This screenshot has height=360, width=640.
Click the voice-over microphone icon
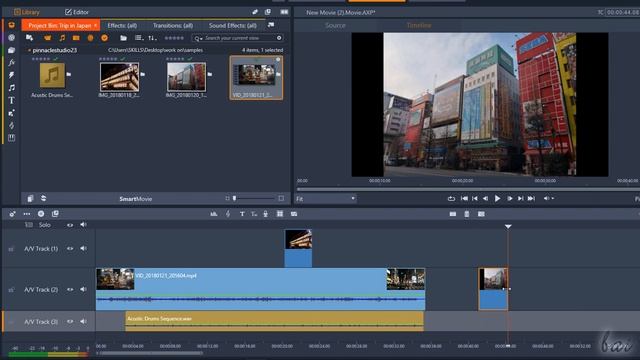coord(266,214)
